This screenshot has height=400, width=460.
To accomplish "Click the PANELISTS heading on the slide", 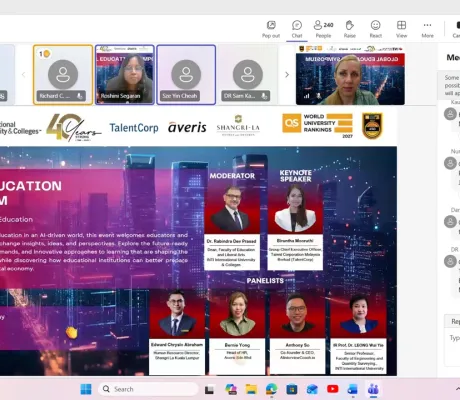I will [x=265, y=281].
